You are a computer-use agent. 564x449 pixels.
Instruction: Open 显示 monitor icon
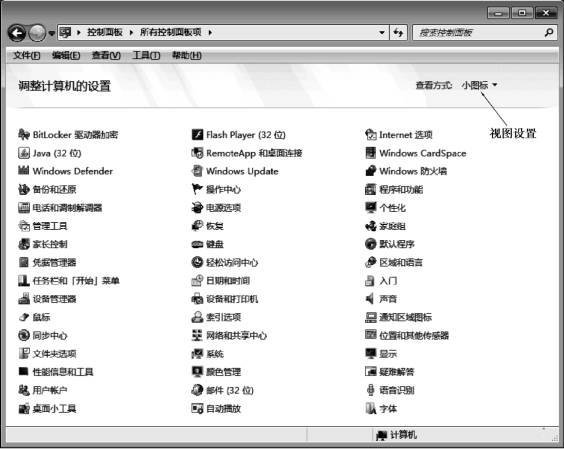click(x=370, y=354)
